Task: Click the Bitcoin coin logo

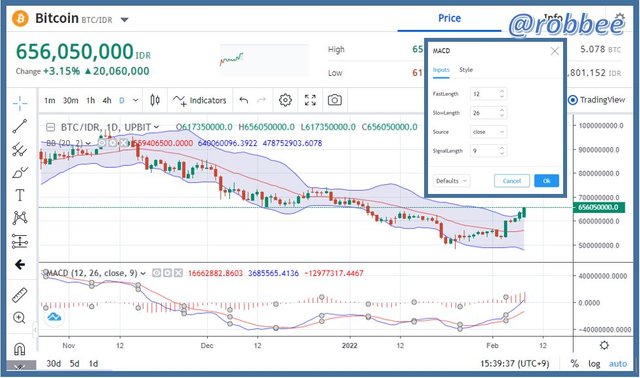Action: [20, 19]
